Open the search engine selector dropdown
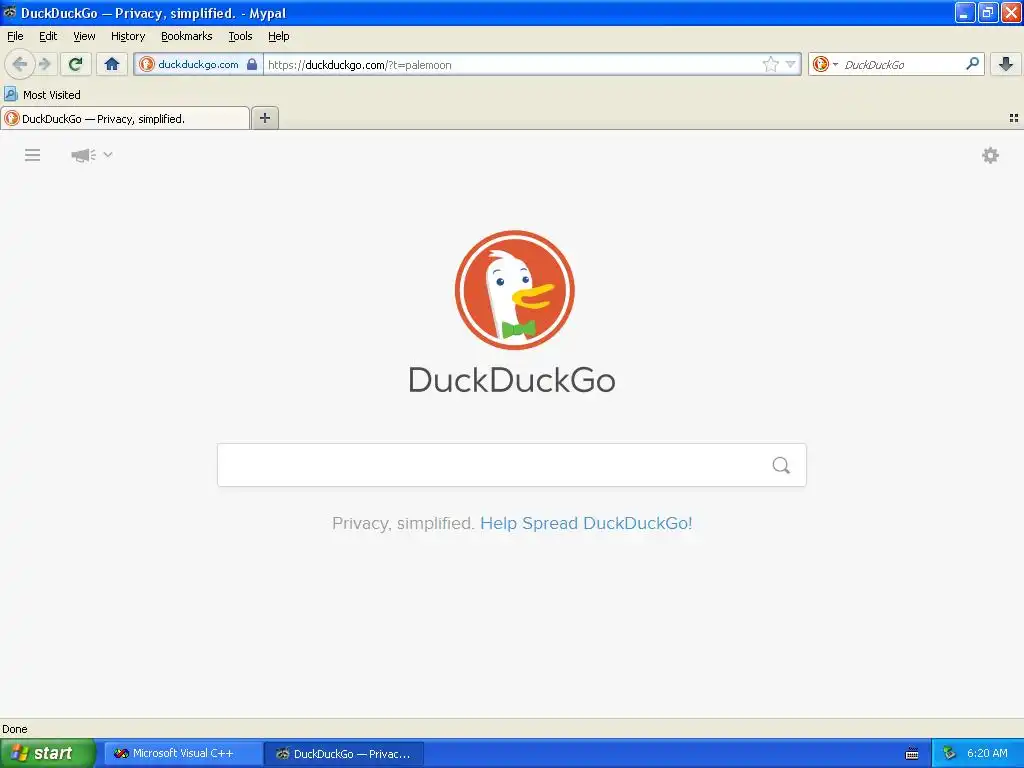This screenshot has width=1024, height=768. [825, 64]
